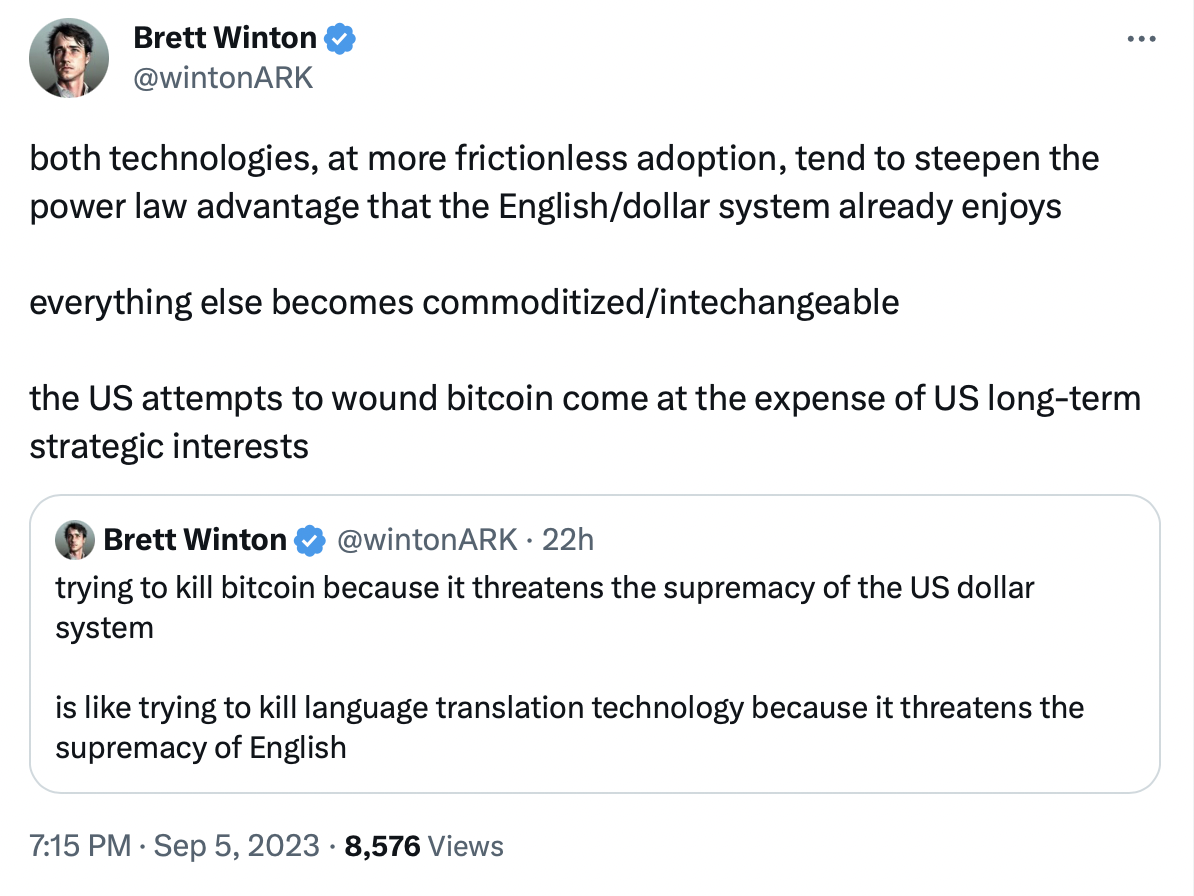Click the @wintonARK handle under the top name
This screenshot has width=1194, height=896.
(222, 78)
